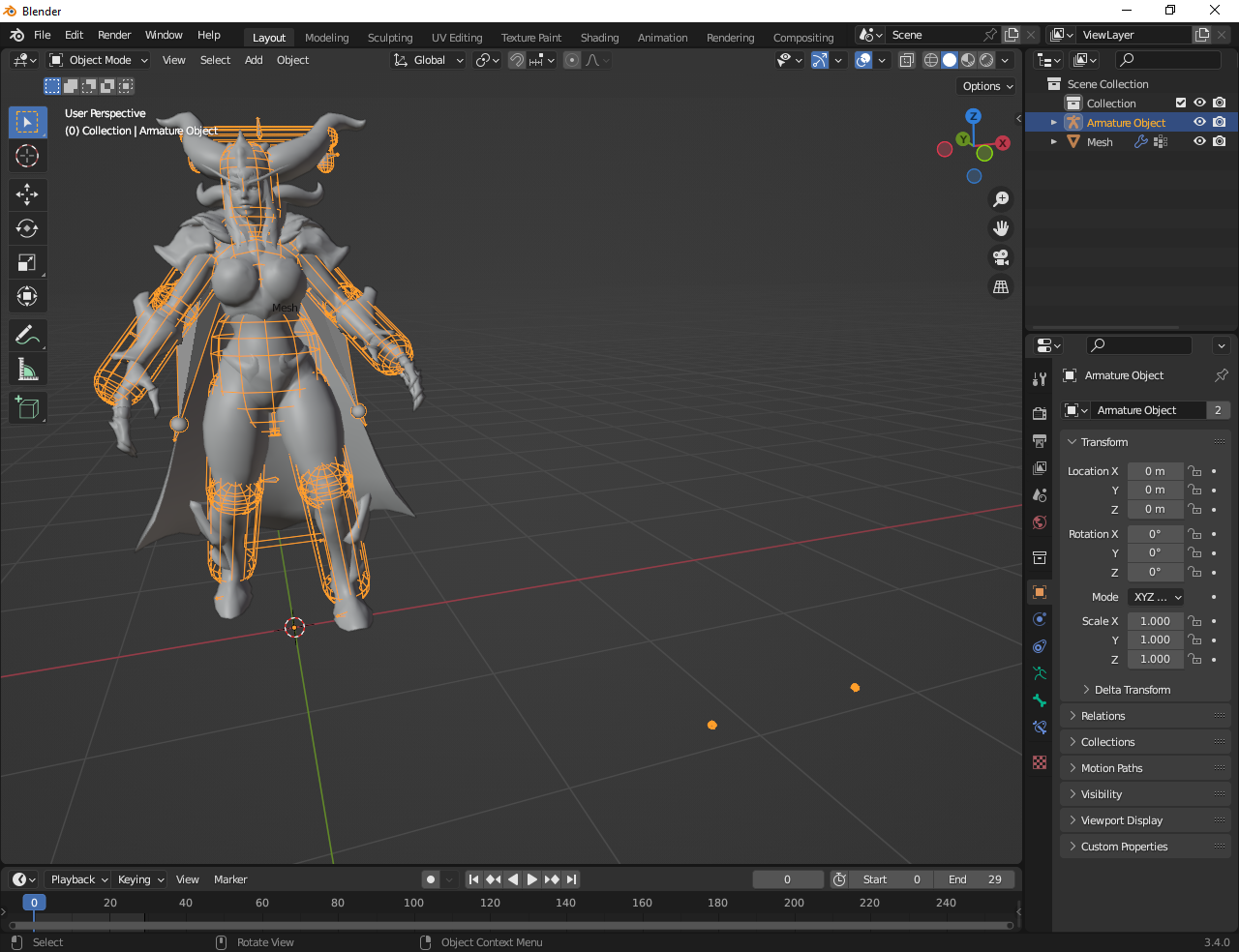
Task: Open the Object Data armature properties tab
Action: pyautogui.click(x=1040, y=673)
